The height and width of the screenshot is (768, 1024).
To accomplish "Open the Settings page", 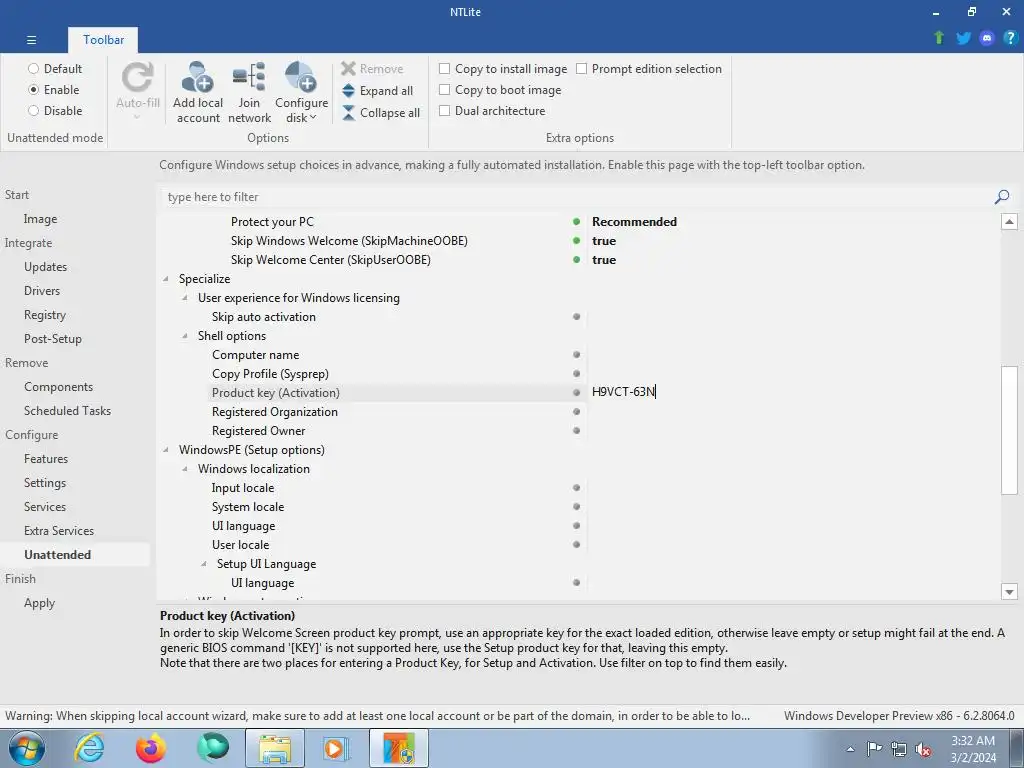I will tap(45, 483).
